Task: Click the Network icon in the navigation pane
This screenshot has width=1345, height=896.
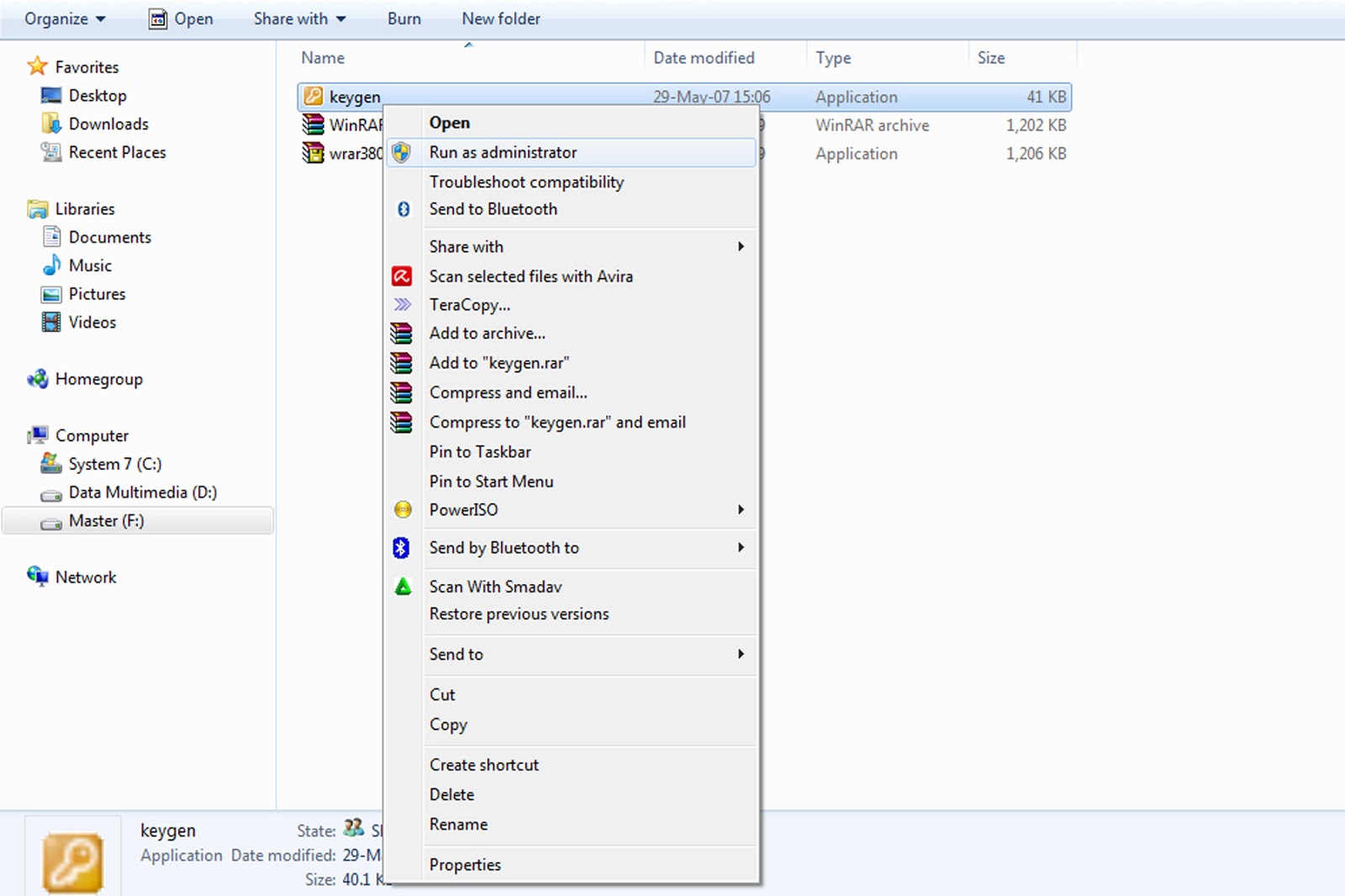Action: click(38, 577)
